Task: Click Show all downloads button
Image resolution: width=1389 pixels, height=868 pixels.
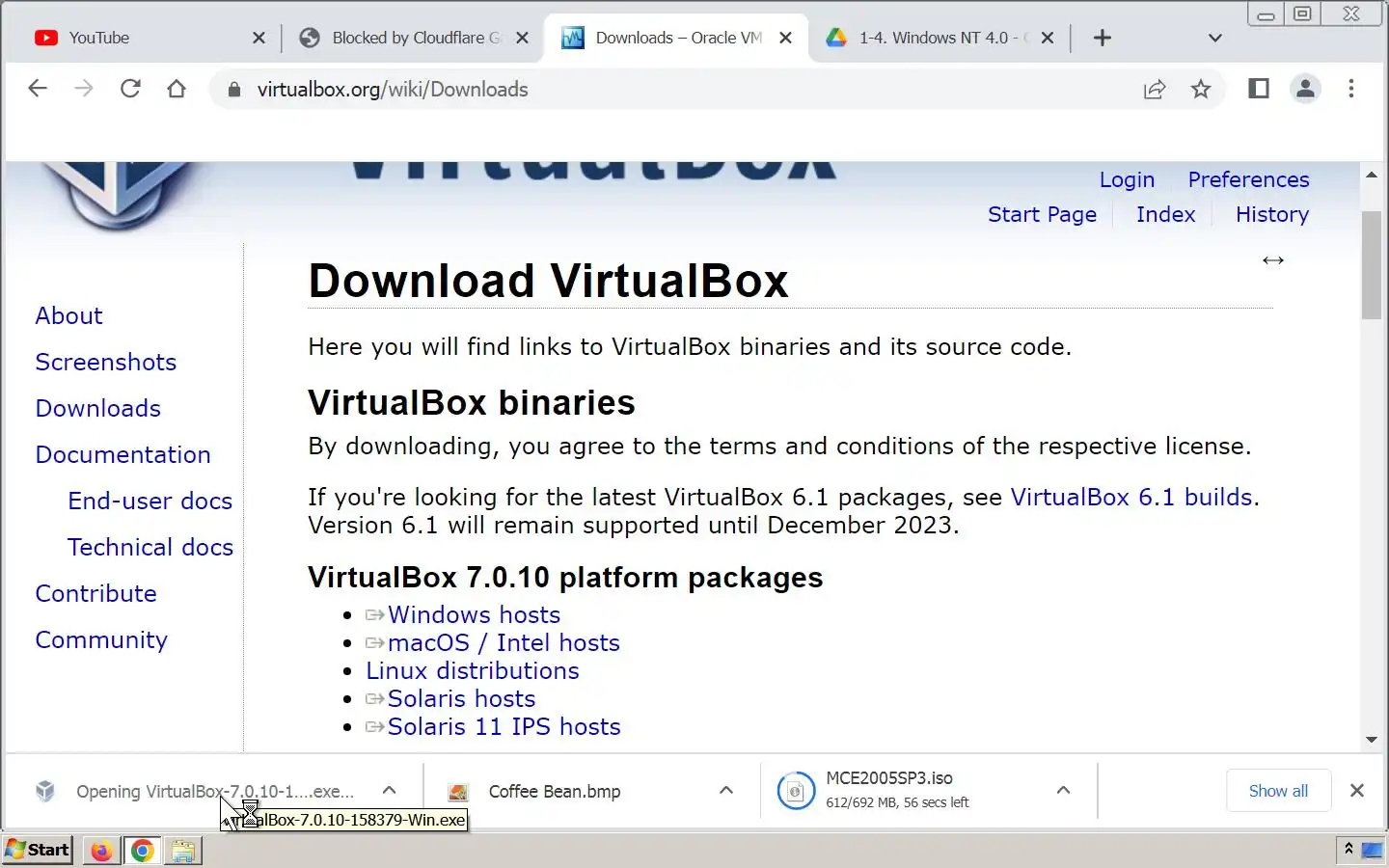Action: (x=1278, y=791)
